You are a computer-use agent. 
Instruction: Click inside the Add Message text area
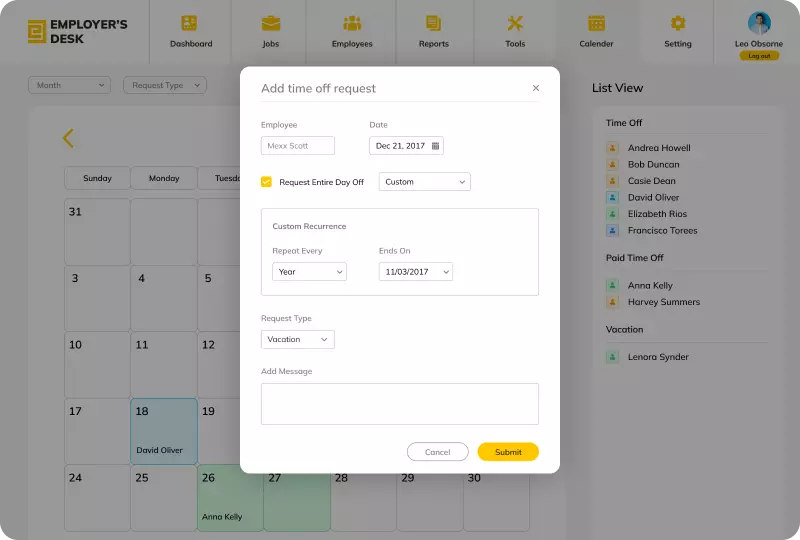[399, 404]
